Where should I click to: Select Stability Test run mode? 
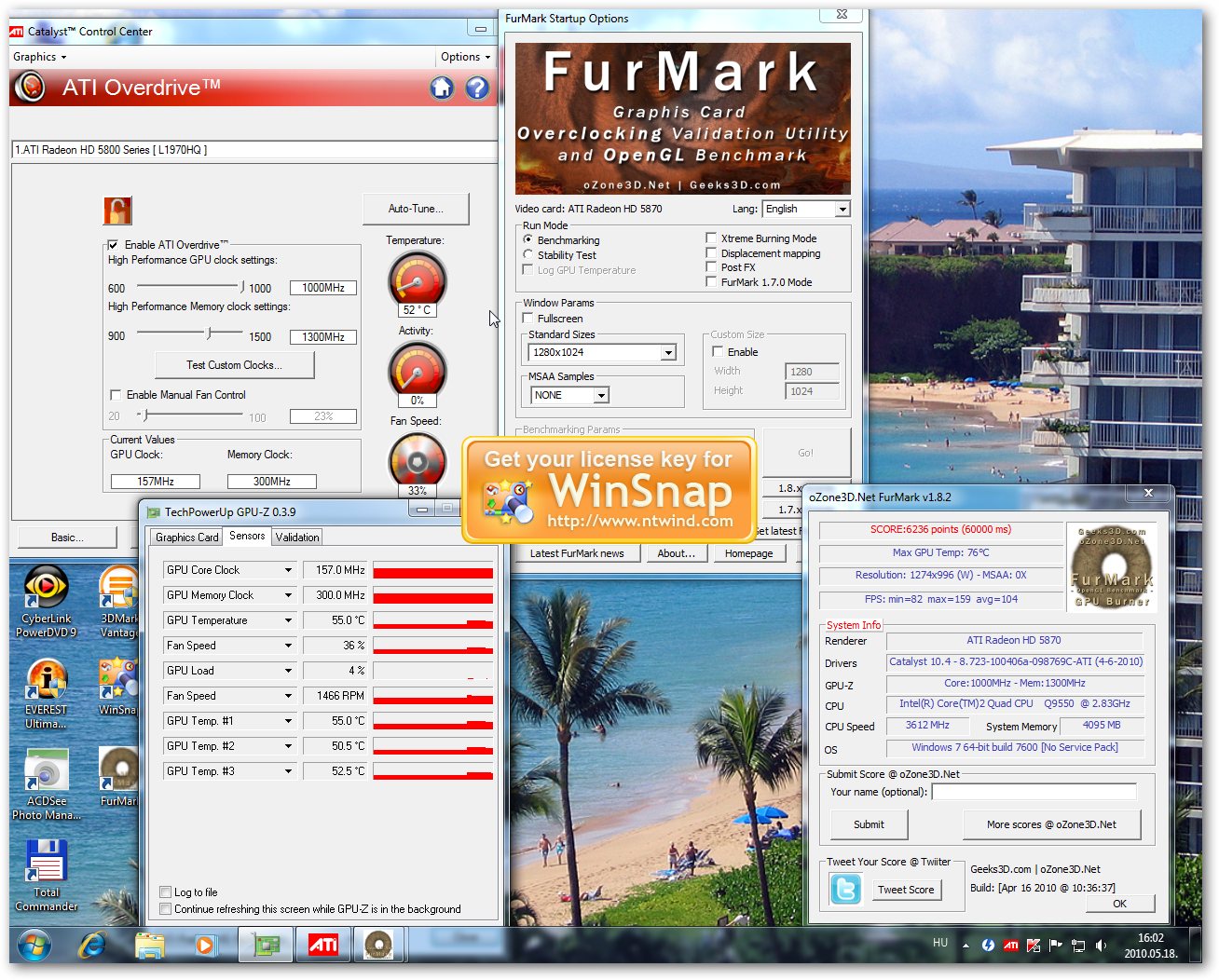(528, 254)
